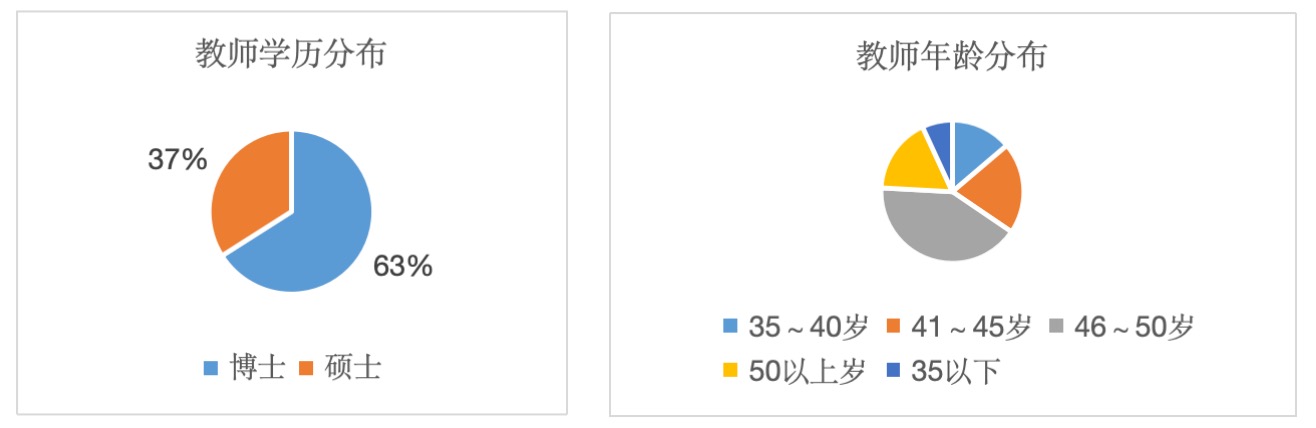Click the blue 博士 legend swatch

pyautogui.click(x=210, y=369)
